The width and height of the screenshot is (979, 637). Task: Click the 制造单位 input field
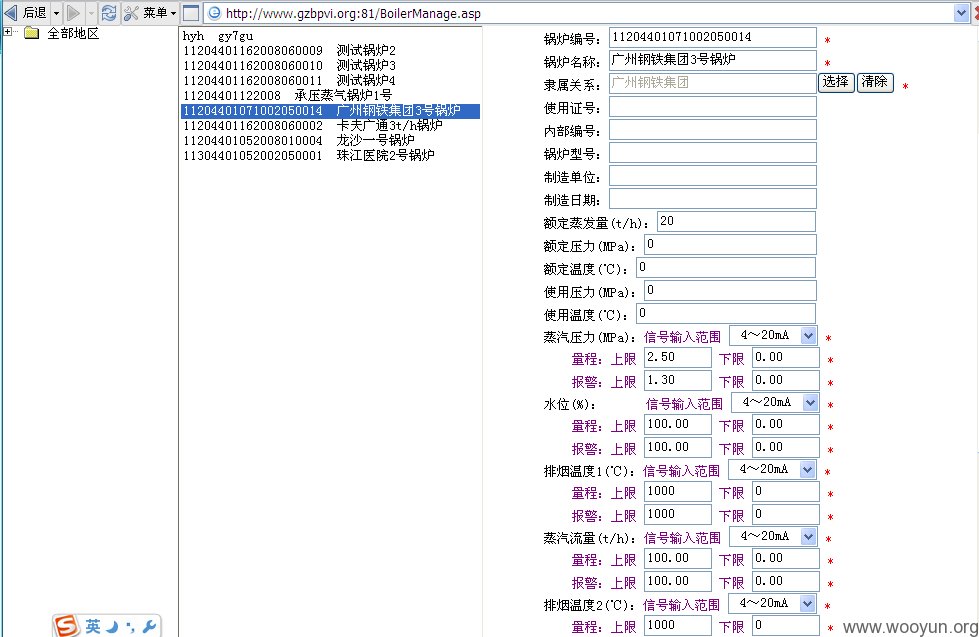click(712, 175)
